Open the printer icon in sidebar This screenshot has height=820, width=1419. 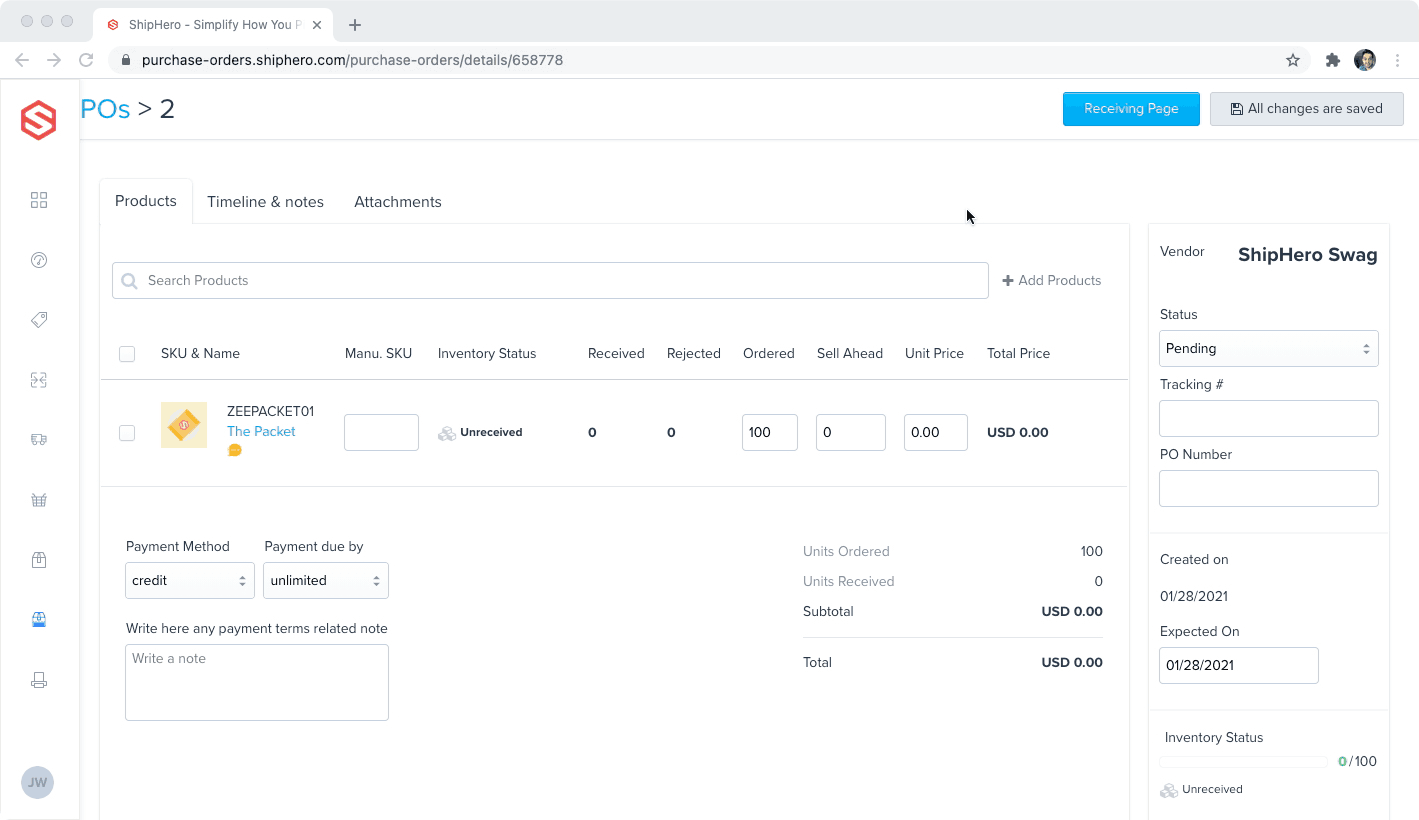click(39, 680)
